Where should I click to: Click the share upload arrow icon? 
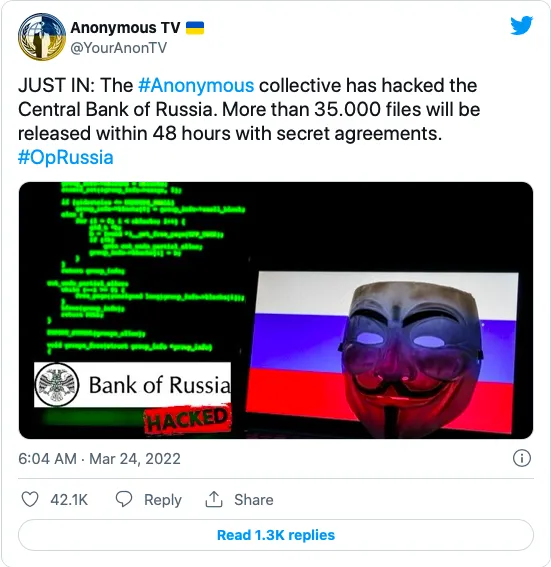214,499
